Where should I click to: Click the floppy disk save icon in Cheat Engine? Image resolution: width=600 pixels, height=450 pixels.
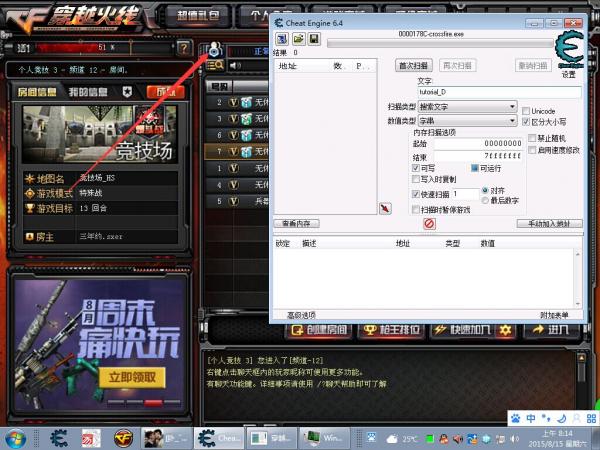tap(314, 39)
